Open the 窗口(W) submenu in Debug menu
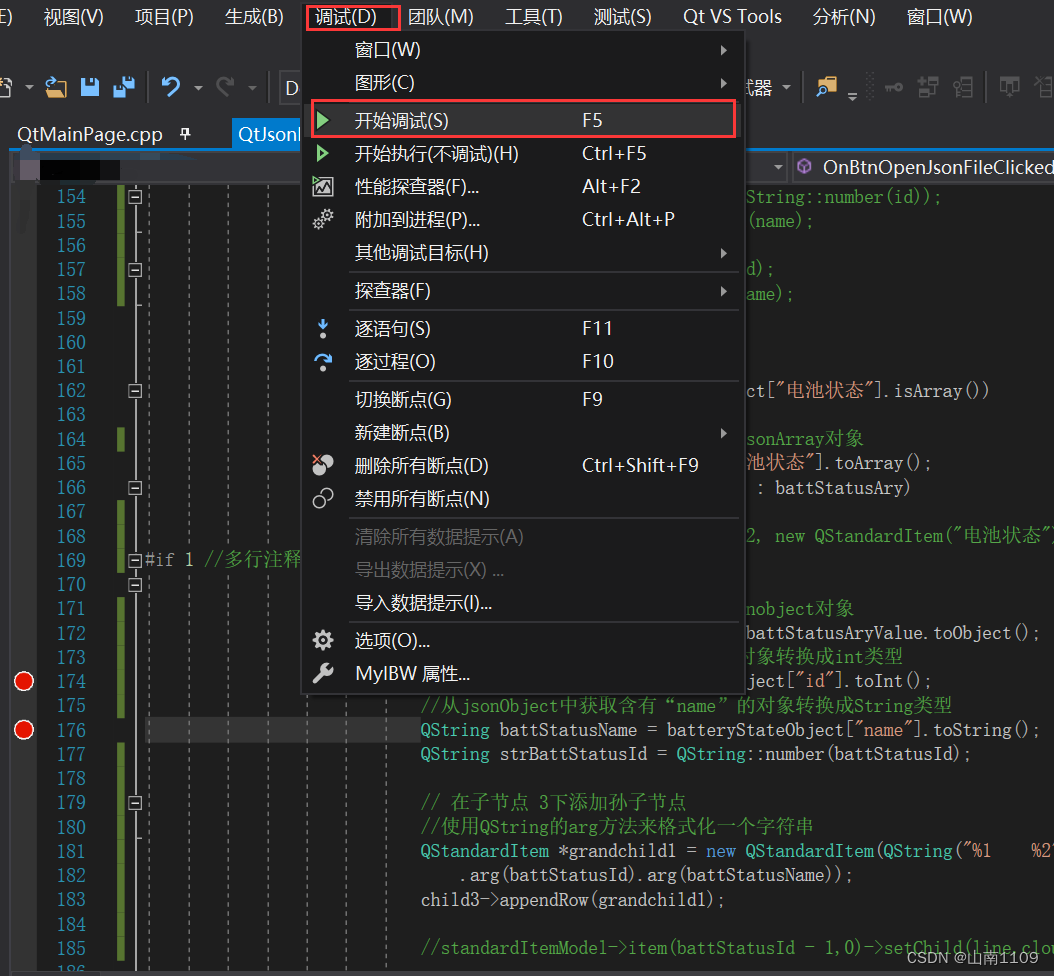This screenshot has height=976, width=1054. point(525,50)
